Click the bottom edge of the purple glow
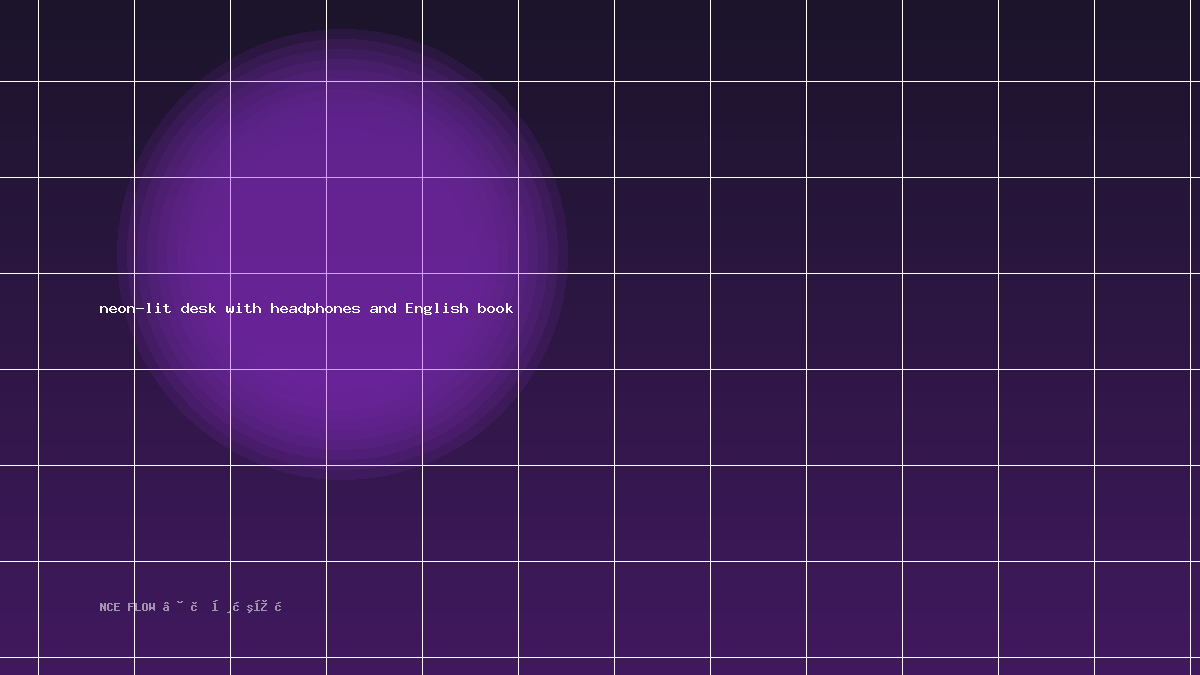This screenshot has height=675, width=1200. (x=342, y=478)
